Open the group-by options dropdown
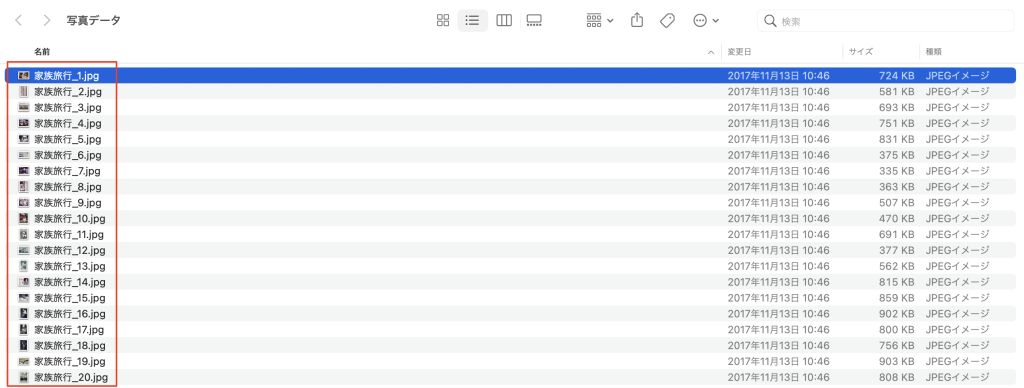This screenshot has width=1024, height=388. (x=600, y=20)
